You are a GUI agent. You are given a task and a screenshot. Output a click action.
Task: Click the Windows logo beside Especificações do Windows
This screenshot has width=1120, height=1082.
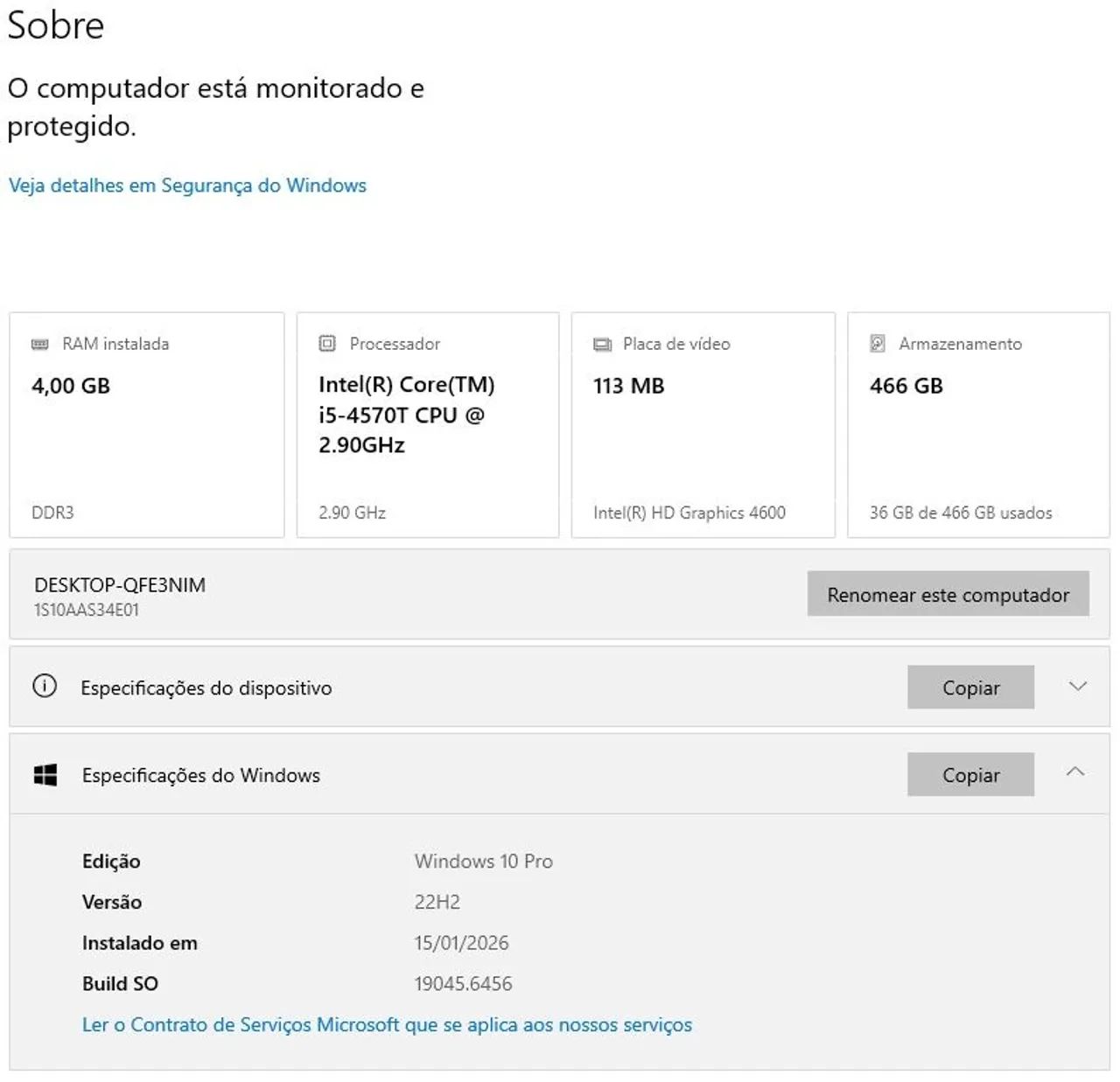click(x=45, y=775)
